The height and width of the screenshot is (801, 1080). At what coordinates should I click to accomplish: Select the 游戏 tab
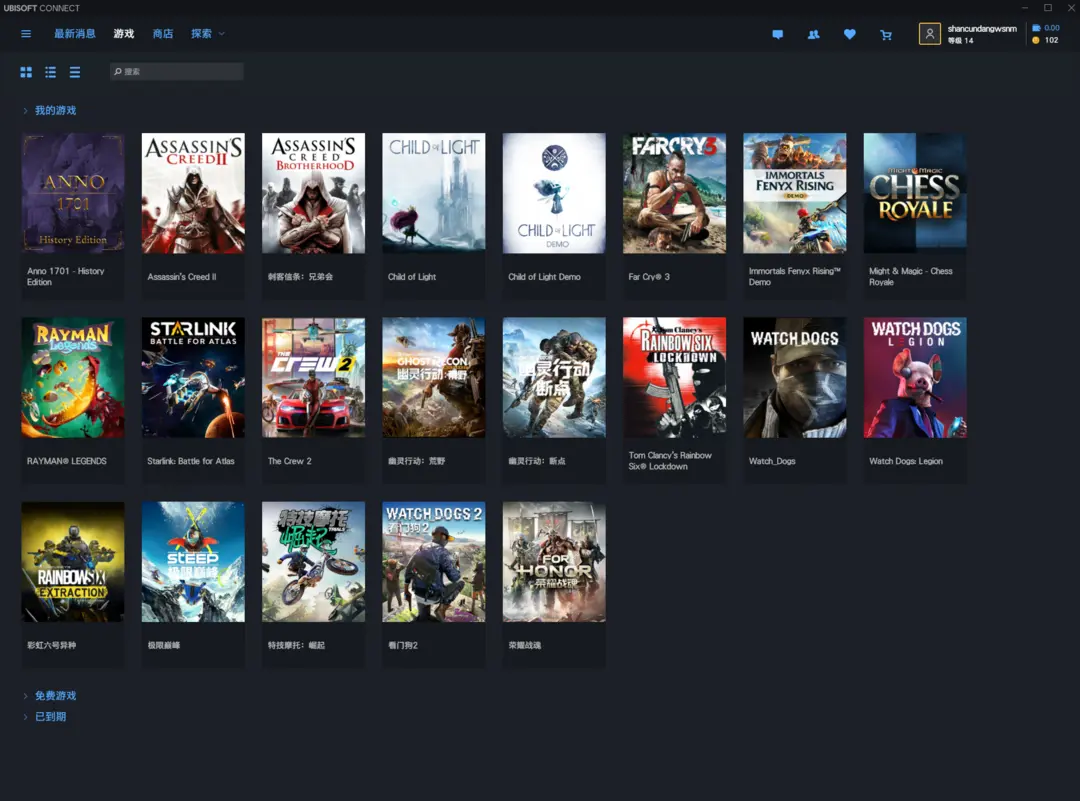tap(124, 34)
